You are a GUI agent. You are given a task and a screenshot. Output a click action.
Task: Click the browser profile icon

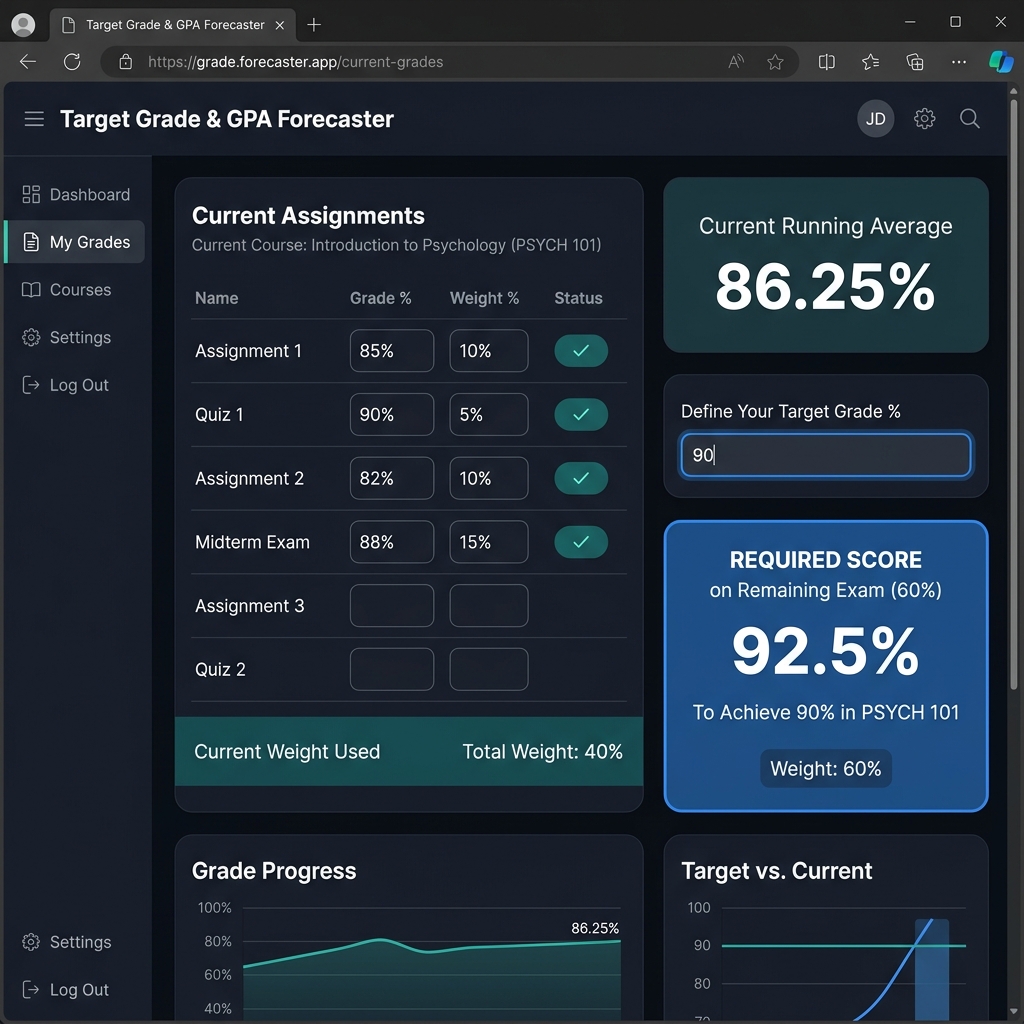click(x=24, y=25)
